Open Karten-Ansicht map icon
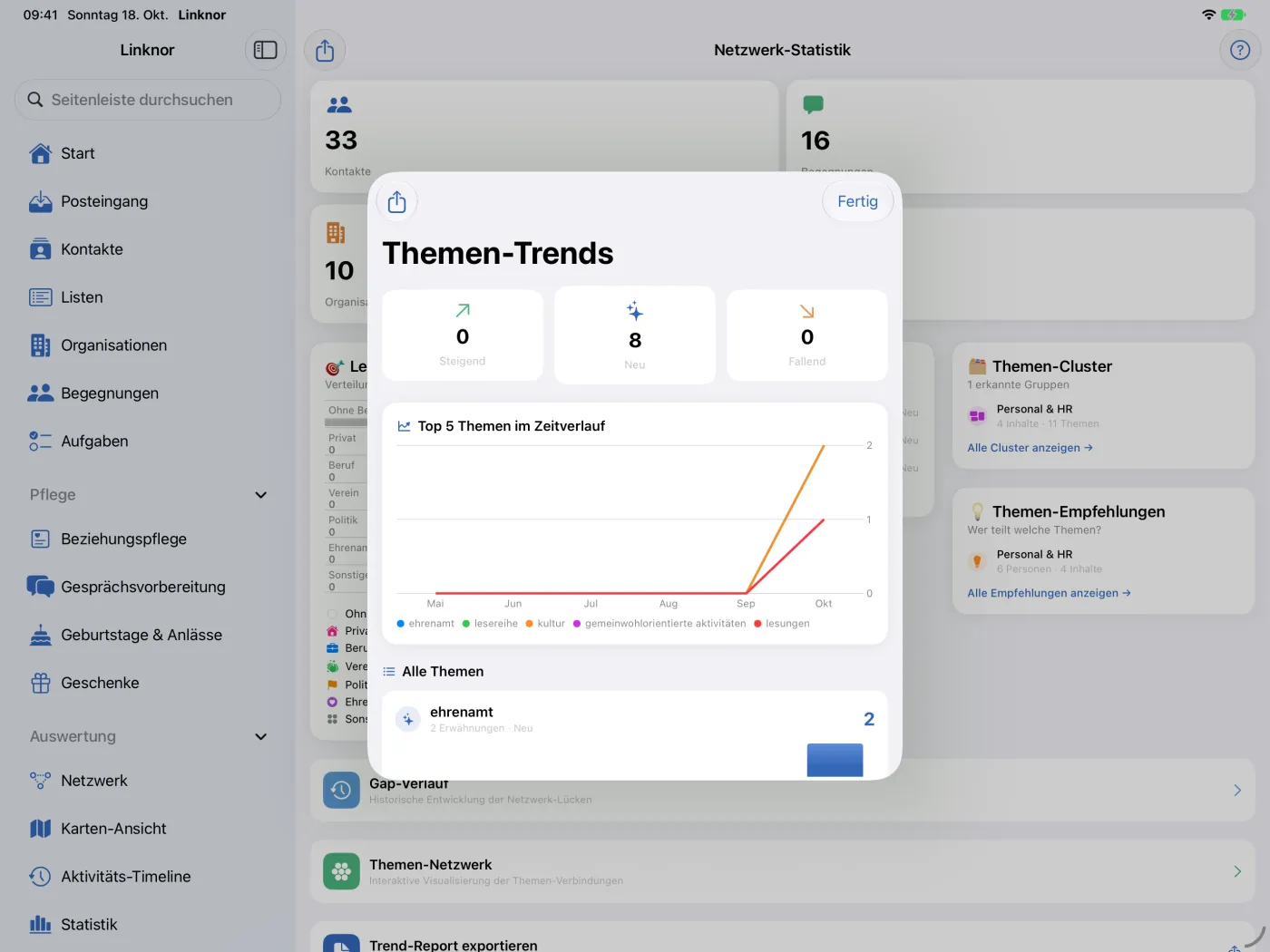The height and width of the screenshot is (952, 1270). [x=41, y=829]
